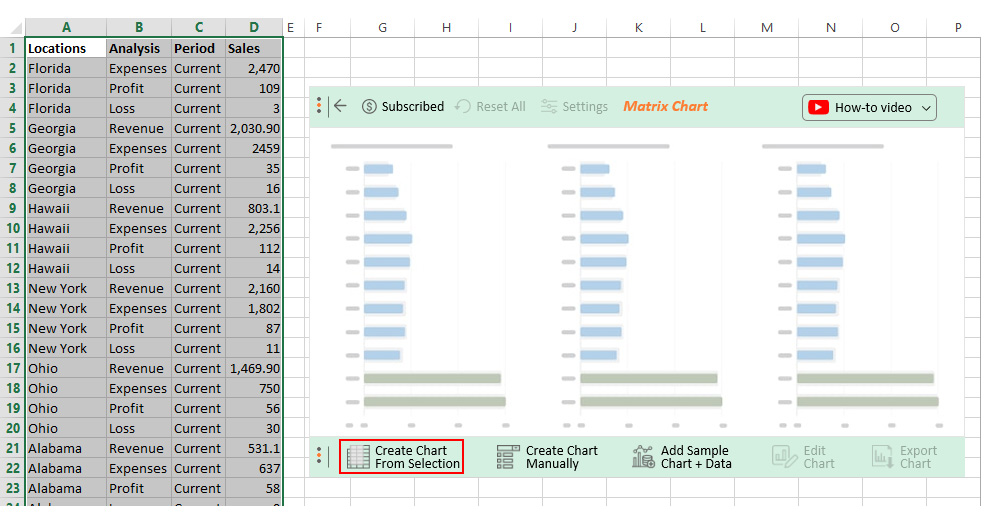Click the Locations header cell

click(x=66, y=48)
